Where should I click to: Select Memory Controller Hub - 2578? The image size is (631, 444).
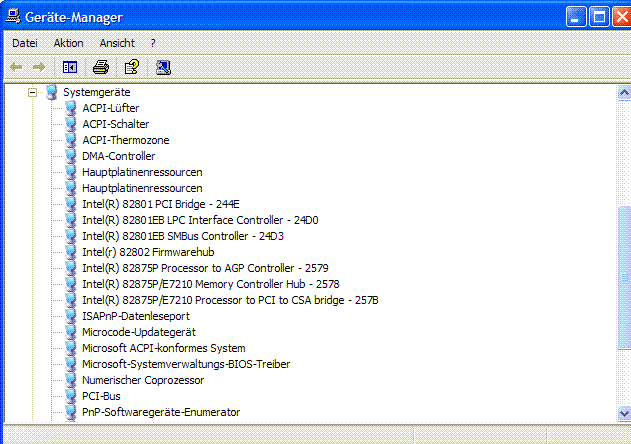210,284
